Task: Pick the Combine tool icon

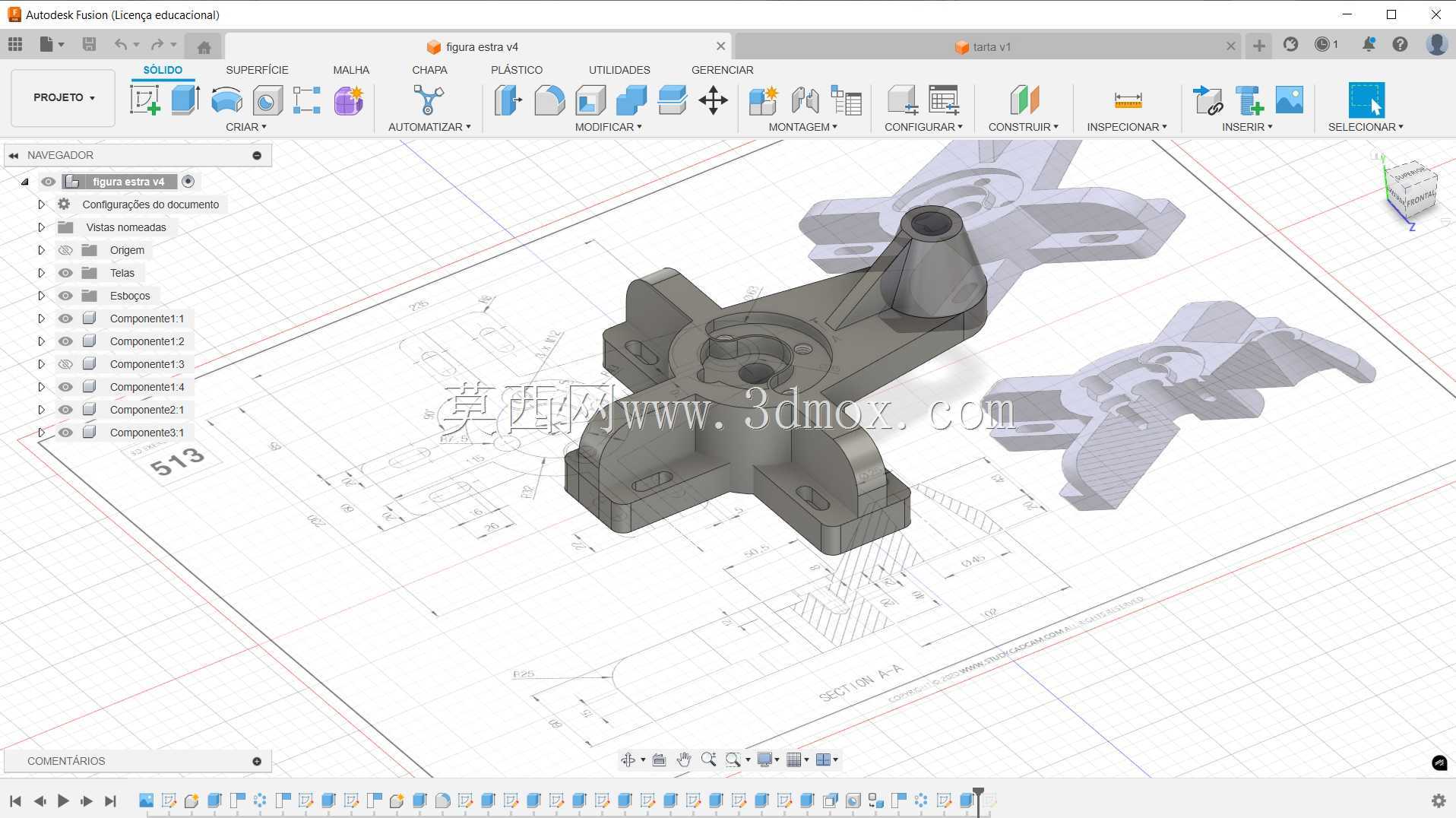Action: (631, 100)
